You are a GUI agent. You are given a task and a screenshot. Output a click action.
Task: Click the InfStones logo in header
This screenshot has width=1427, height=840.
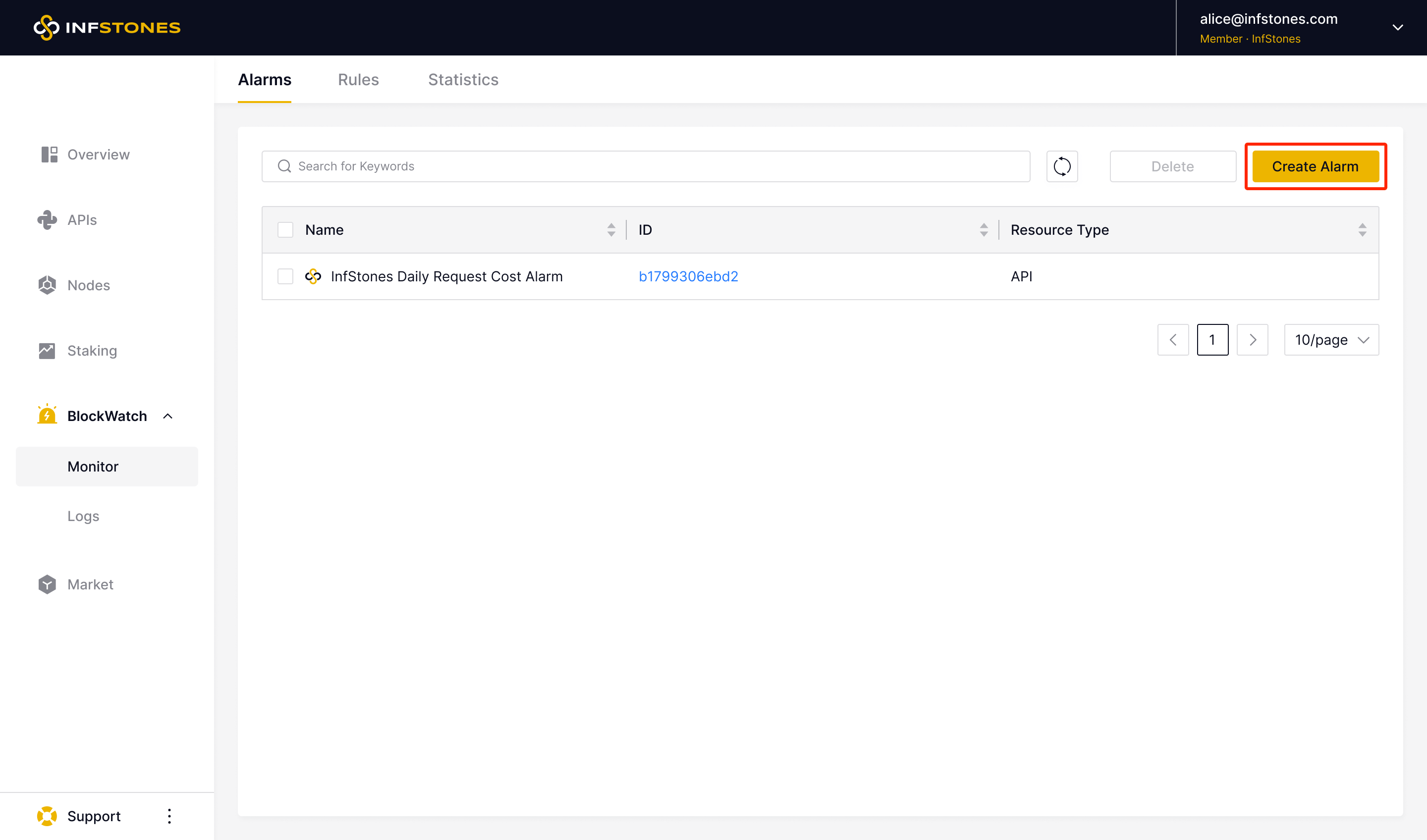pyautogui.click(x=108, y=28)
